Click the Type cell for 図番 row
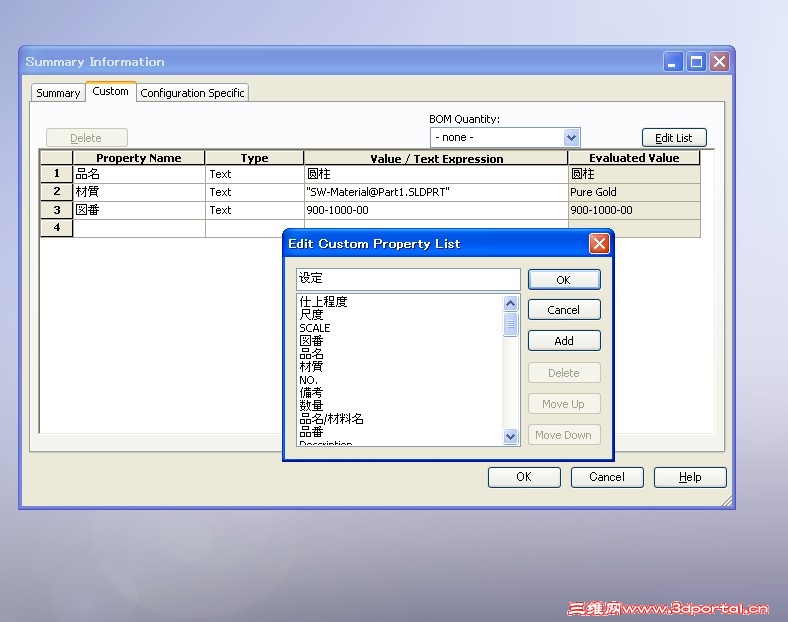The height and width of the screenshot is (622, 788). (255, 210)
